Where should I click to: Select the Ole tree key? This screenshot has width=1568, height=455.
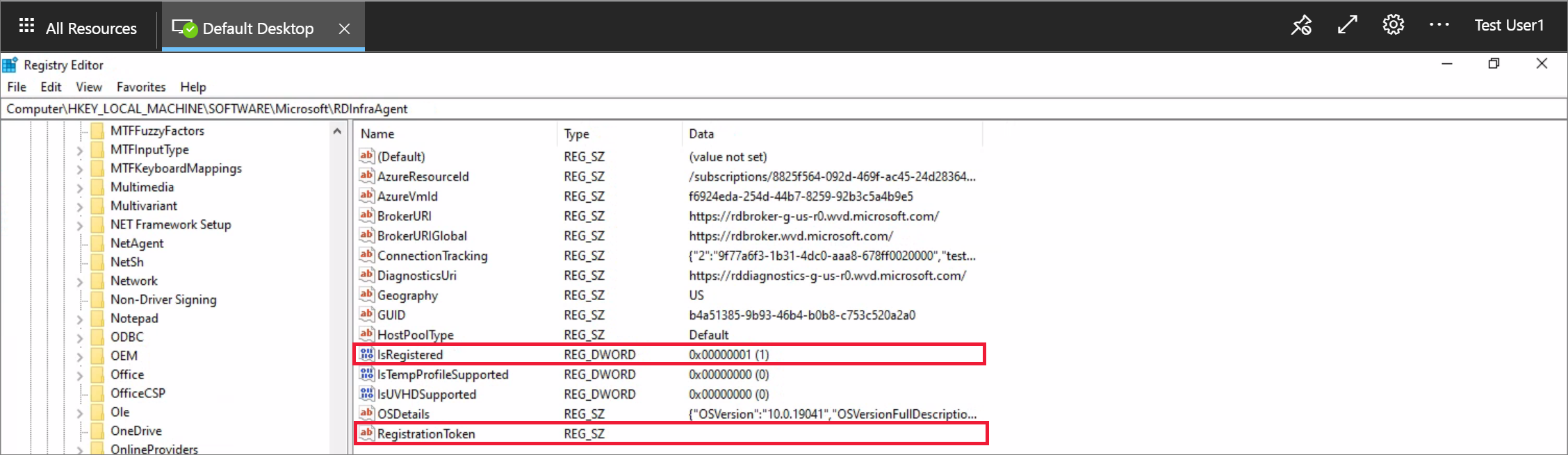[x=120, y=412]
